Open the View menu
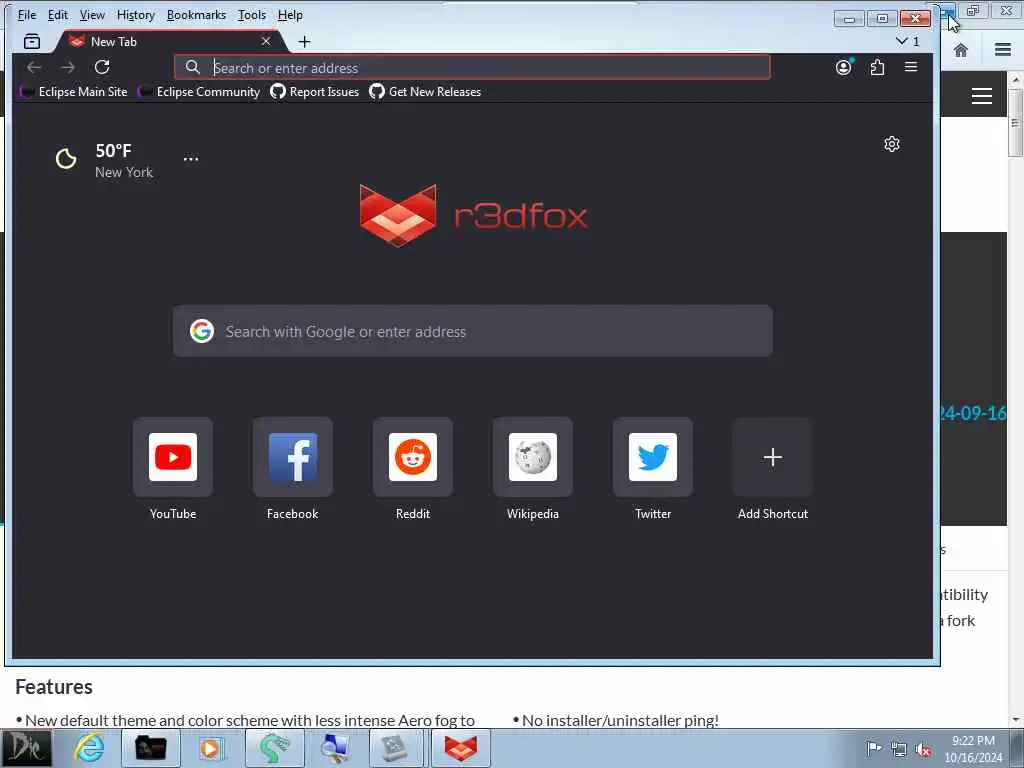Screen dimensions: 1024x768 pos(92,14)
